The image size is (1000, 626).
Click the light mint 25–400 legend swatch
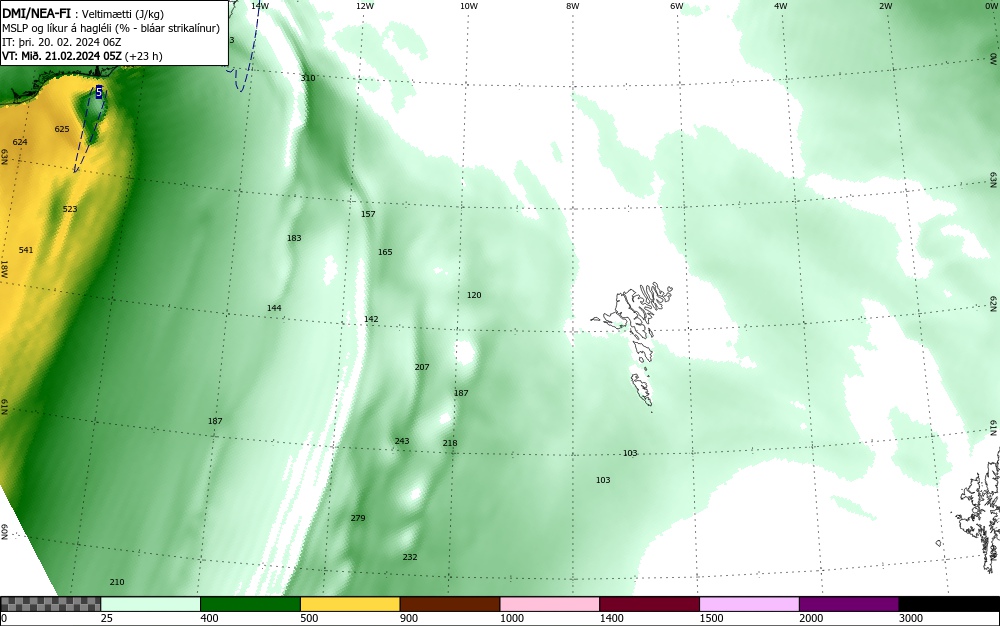151,604
